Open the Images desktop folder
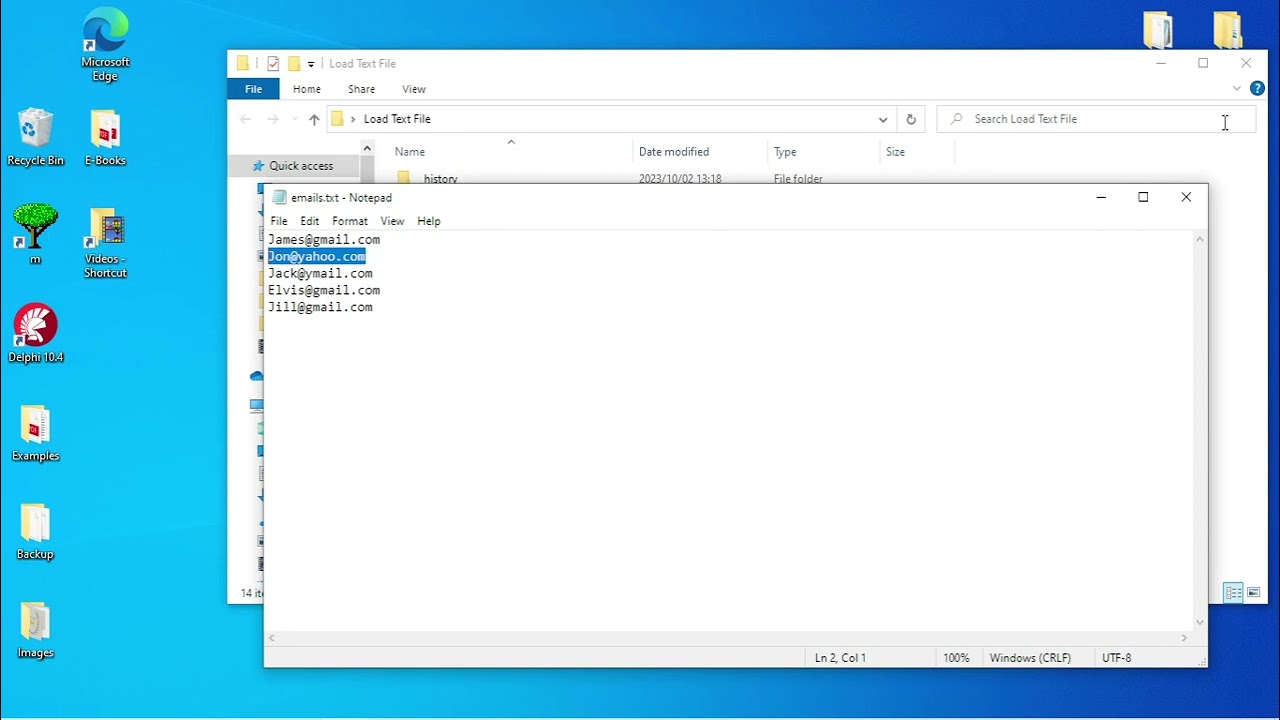 click(35, 630)
